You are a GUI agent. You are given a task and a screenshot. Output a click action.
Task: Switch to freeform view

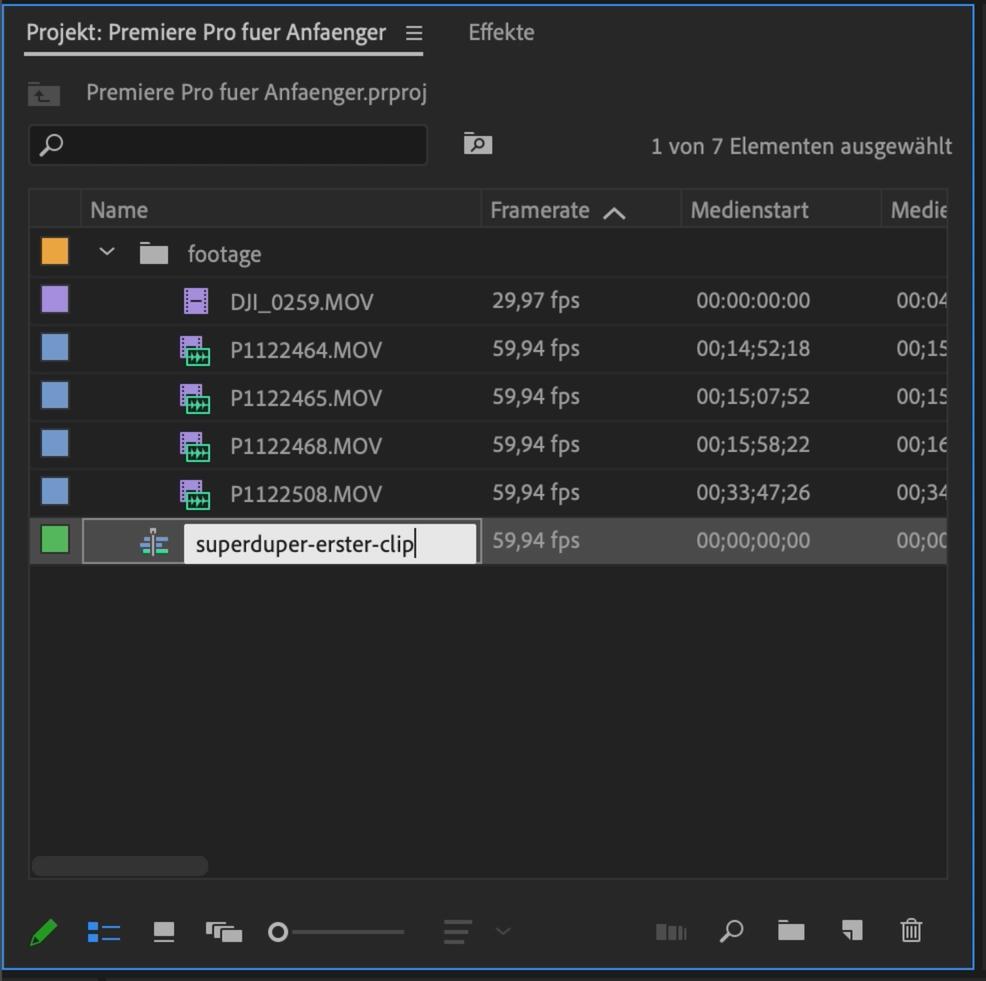pyautogui.click(x=224, y=933)
